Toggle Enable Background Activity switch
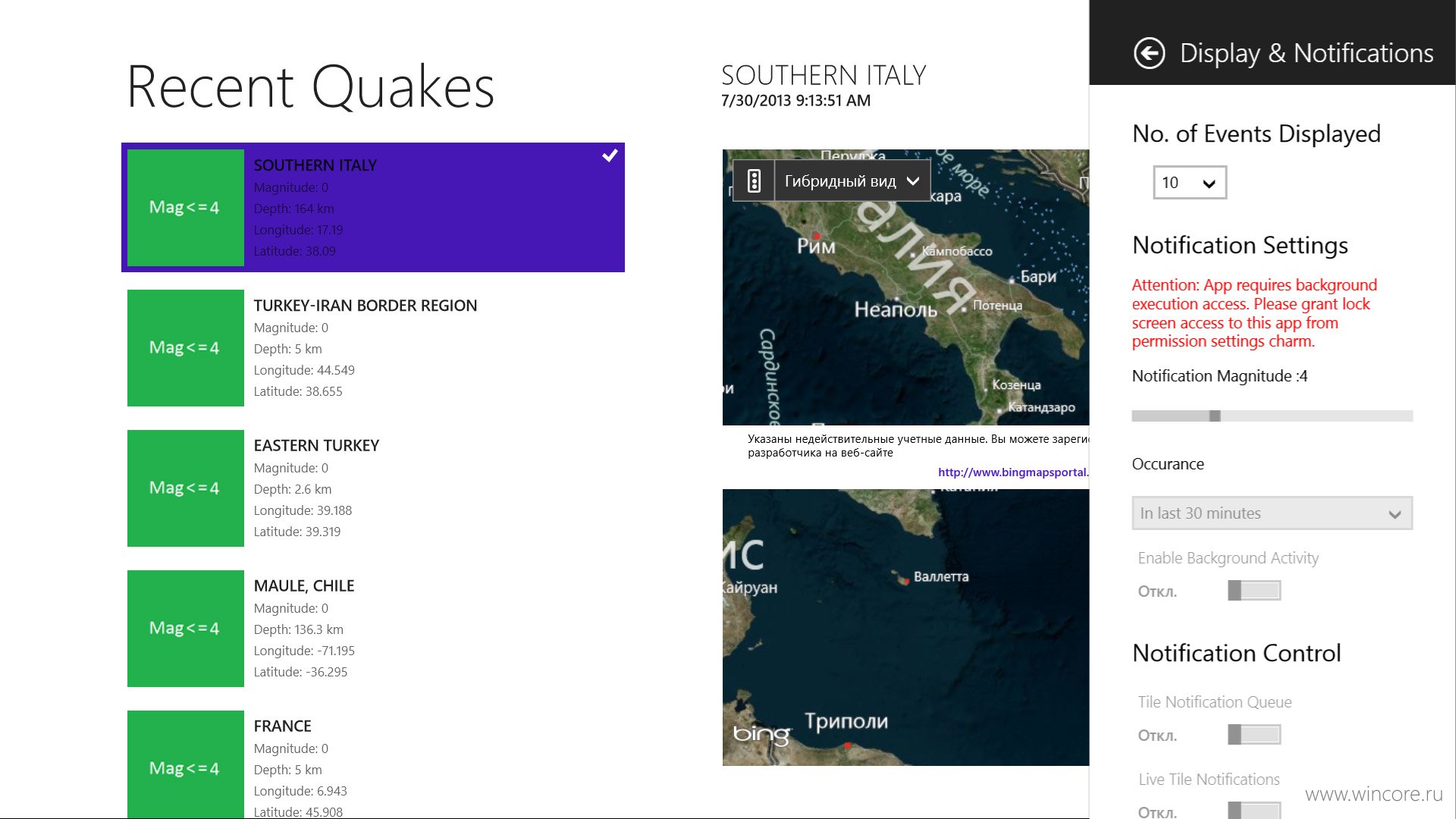 click(1254, 591)
